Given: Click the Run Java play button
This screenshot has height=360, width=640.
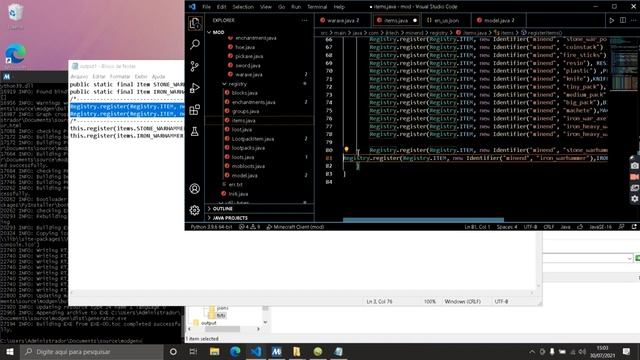Looking at the screenshot, I should click(x=611, y=20).
